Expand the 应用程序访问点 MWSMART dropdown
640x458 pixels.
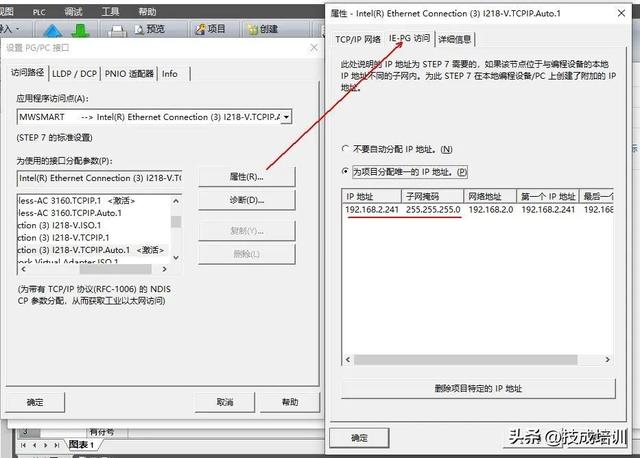point(287,117)
